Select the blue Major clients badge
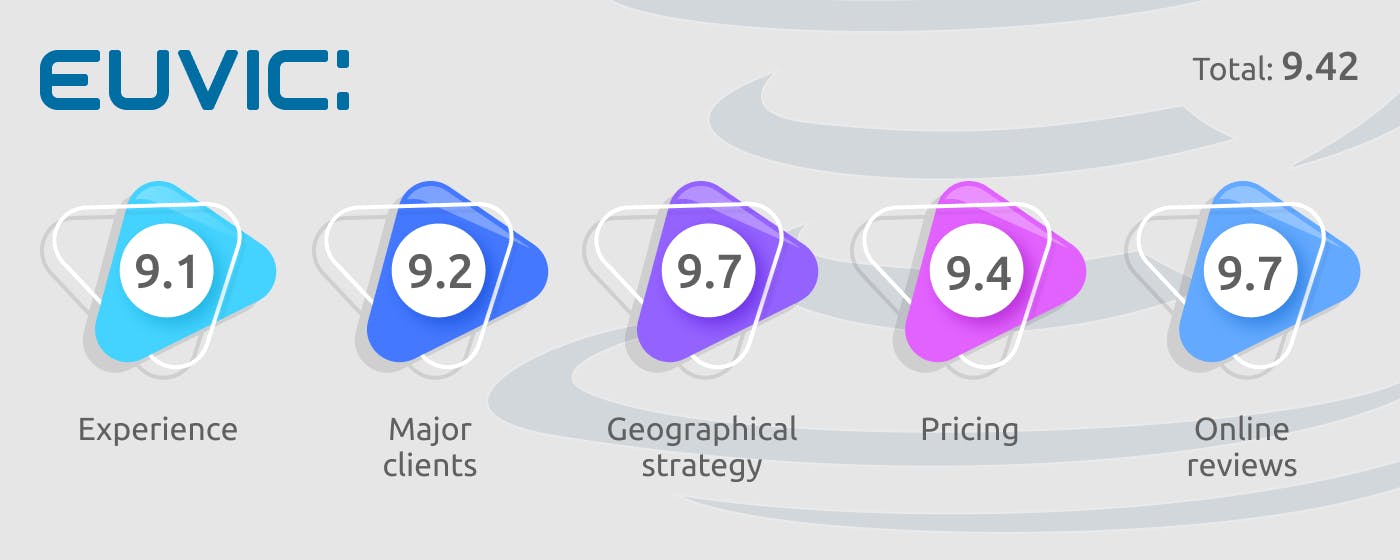The image size is (1400, 560). tap(447, 272)
